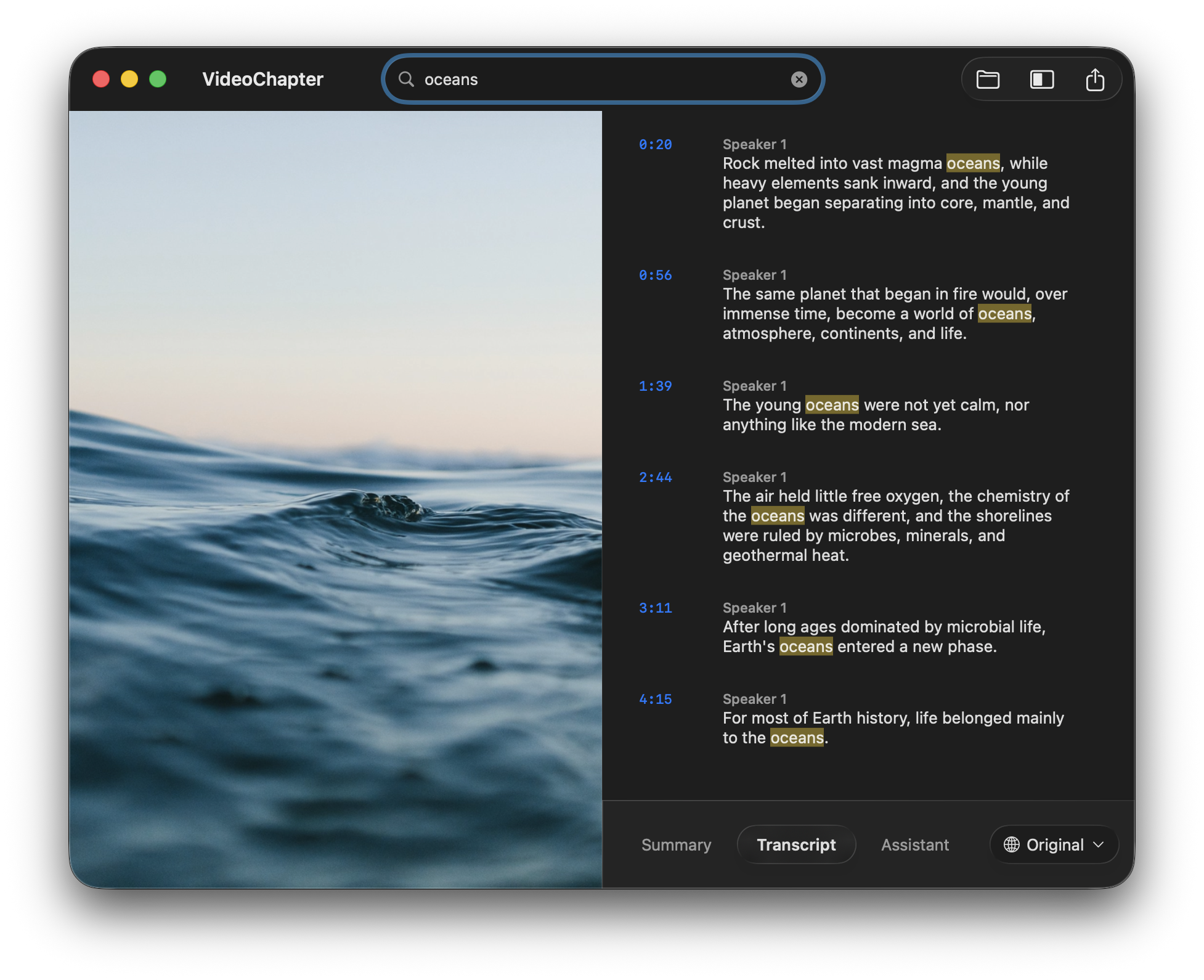Viewport: 1204px width, 980px height.
Task: Open the Original language dropdown
Action: click(x=1054, y=844)
